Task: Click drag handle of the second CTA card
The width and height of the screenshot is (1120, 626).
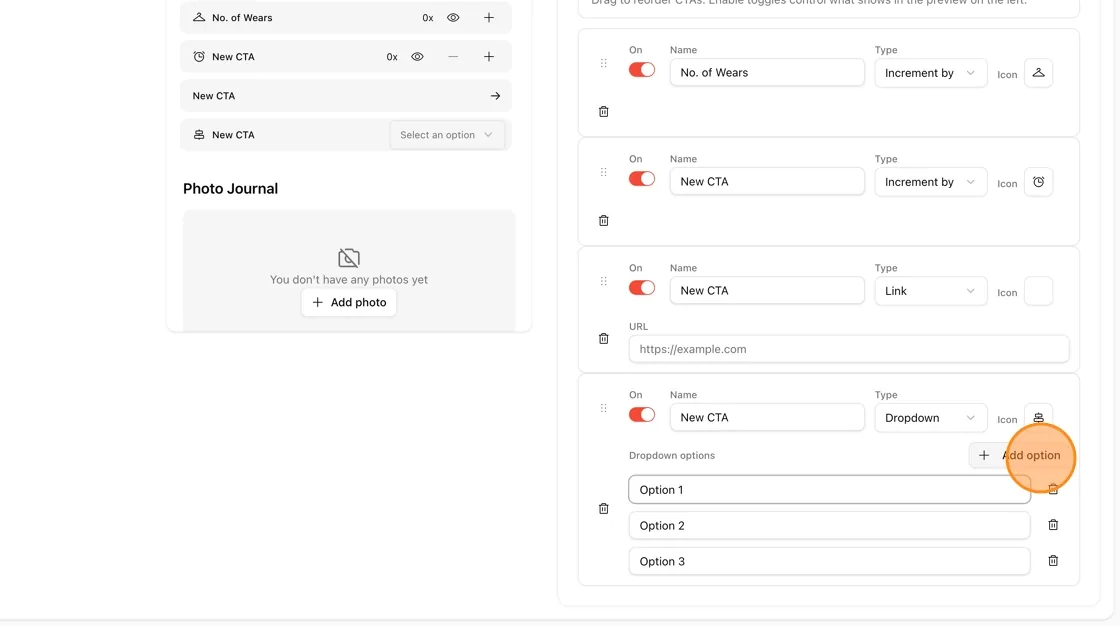Action: (604, 172)
